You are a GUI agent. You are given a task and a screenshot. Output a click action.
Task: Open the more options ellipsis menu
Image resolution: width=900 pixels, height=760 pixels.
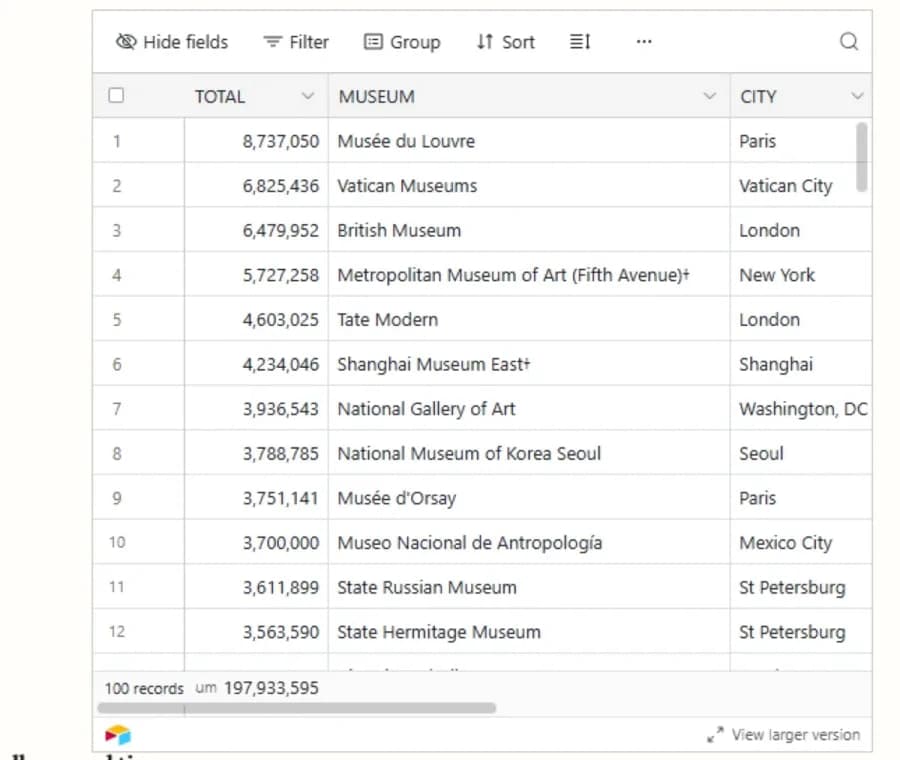pos(644,41)
